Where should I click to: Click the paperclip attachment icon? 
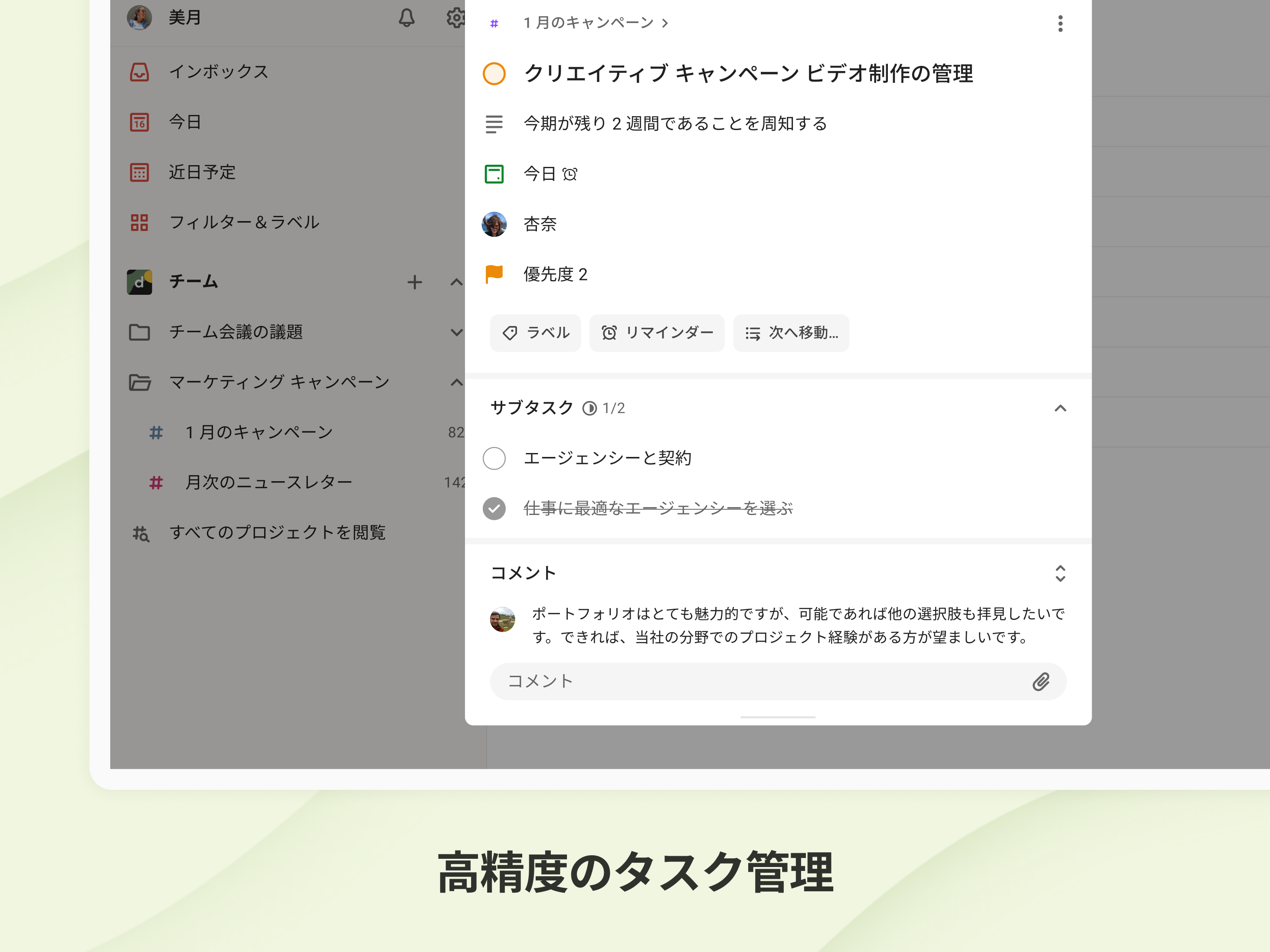pos(1041,681)
